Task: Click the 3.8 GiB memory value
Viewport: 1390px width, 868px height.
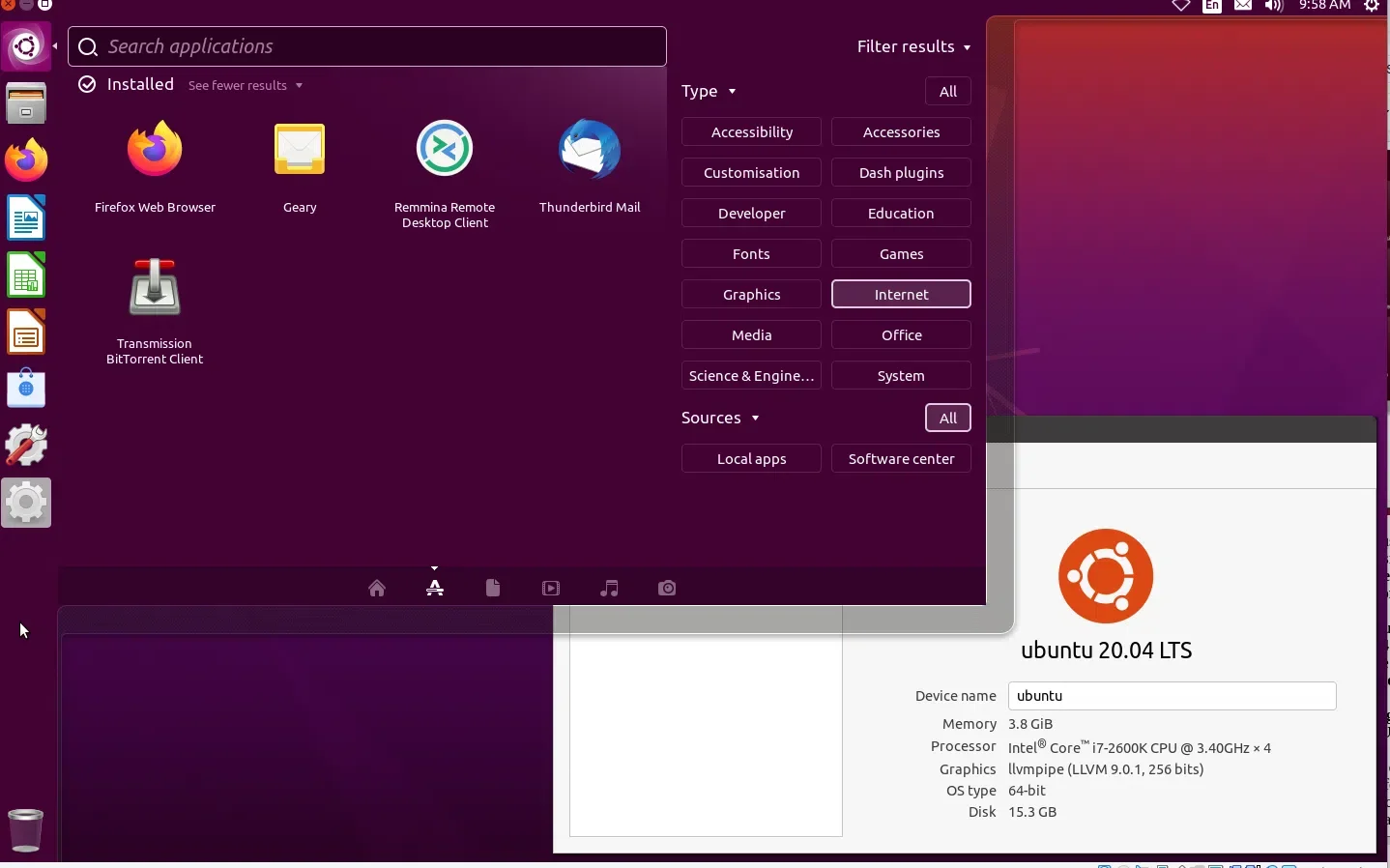Action: [1030, 724]
